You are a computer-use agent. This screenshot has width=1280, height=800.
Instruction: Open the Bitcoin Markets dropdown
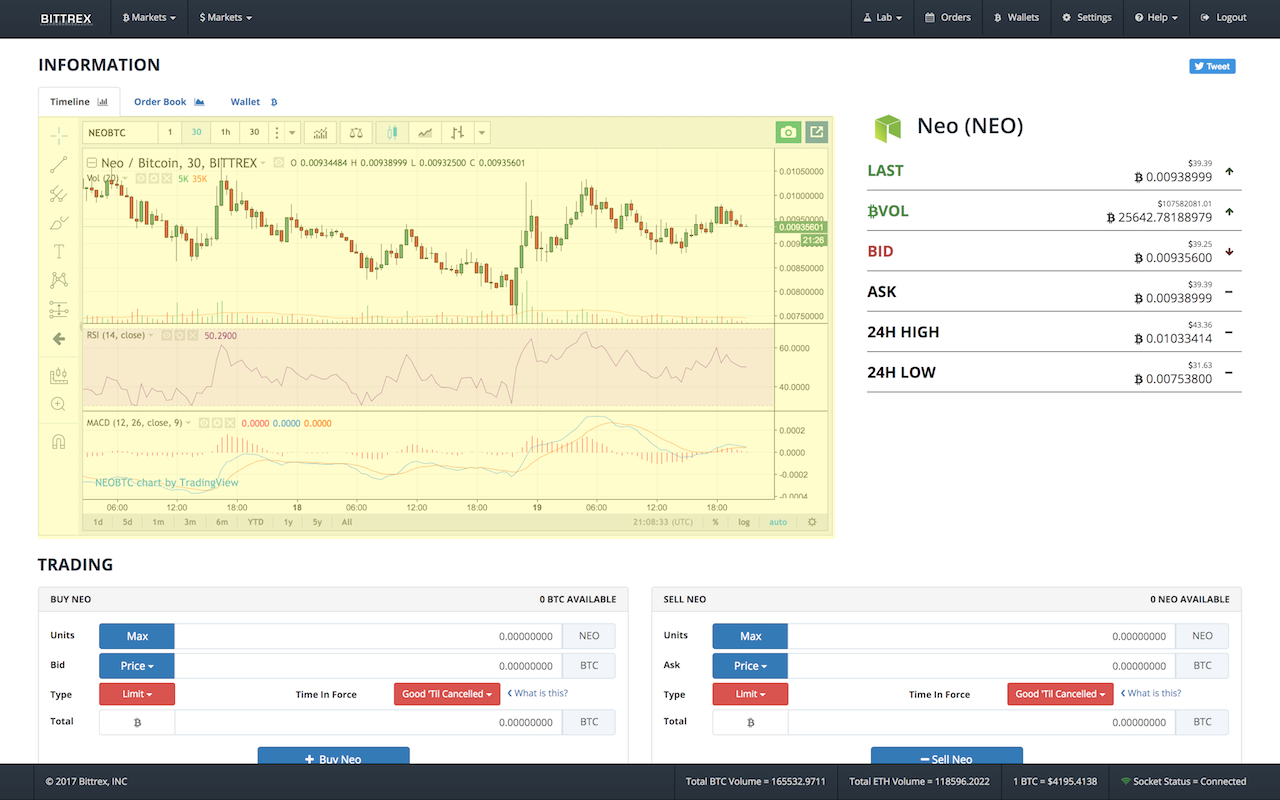[x=149, y=18]
